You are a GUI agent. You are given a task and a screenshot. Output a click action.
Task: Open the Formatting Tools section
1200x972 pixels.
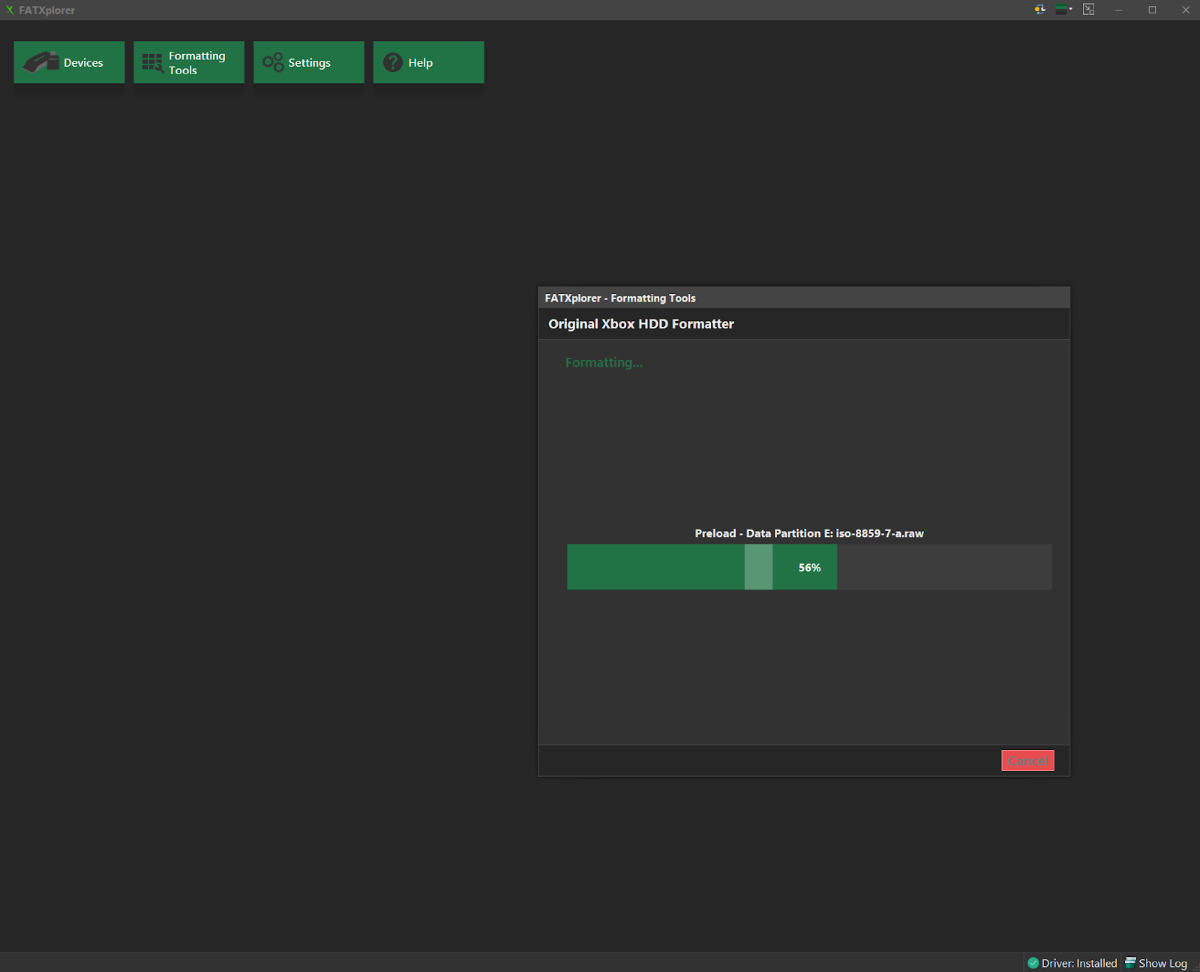[x=189, y=62]
